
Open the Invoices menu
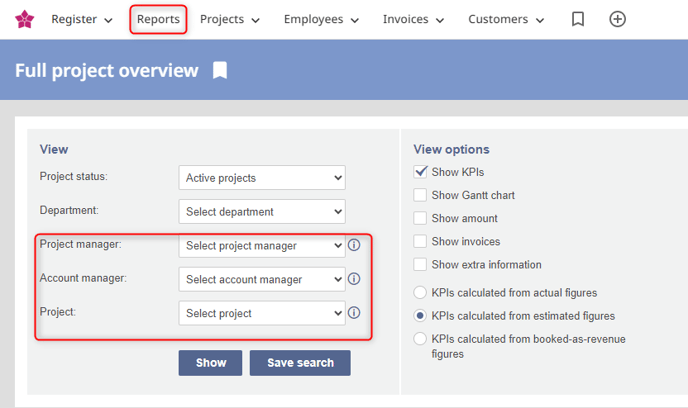pos(412,19)
